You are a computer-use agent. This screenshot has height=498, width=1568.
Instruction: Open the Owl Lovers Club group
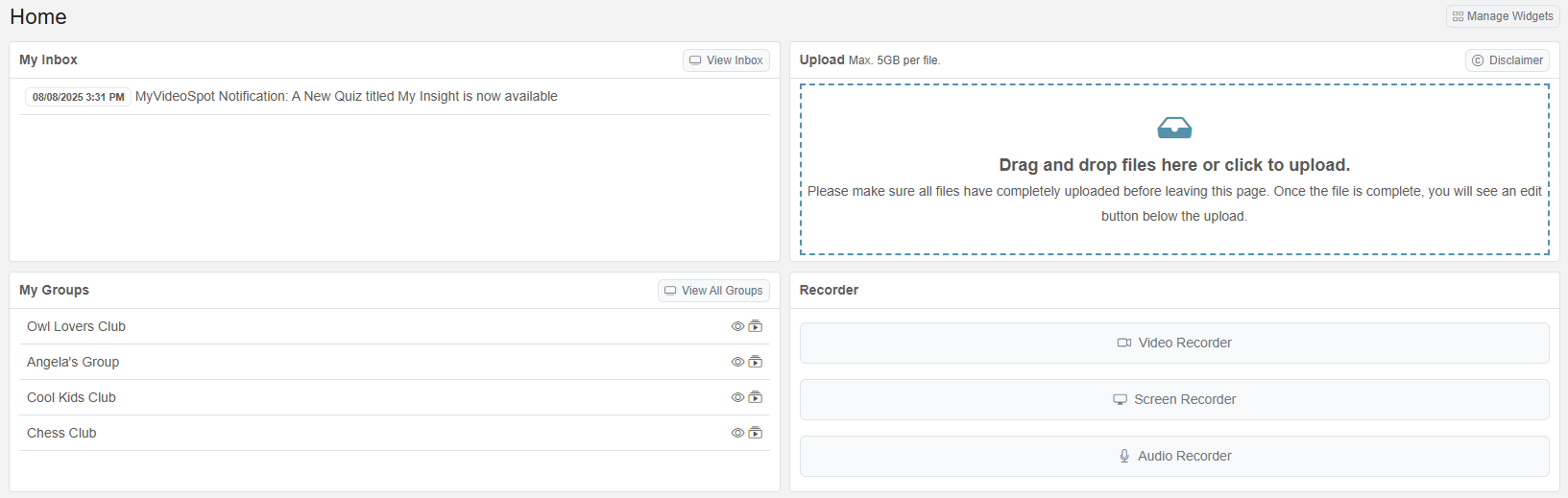click(x=76, y=326)
